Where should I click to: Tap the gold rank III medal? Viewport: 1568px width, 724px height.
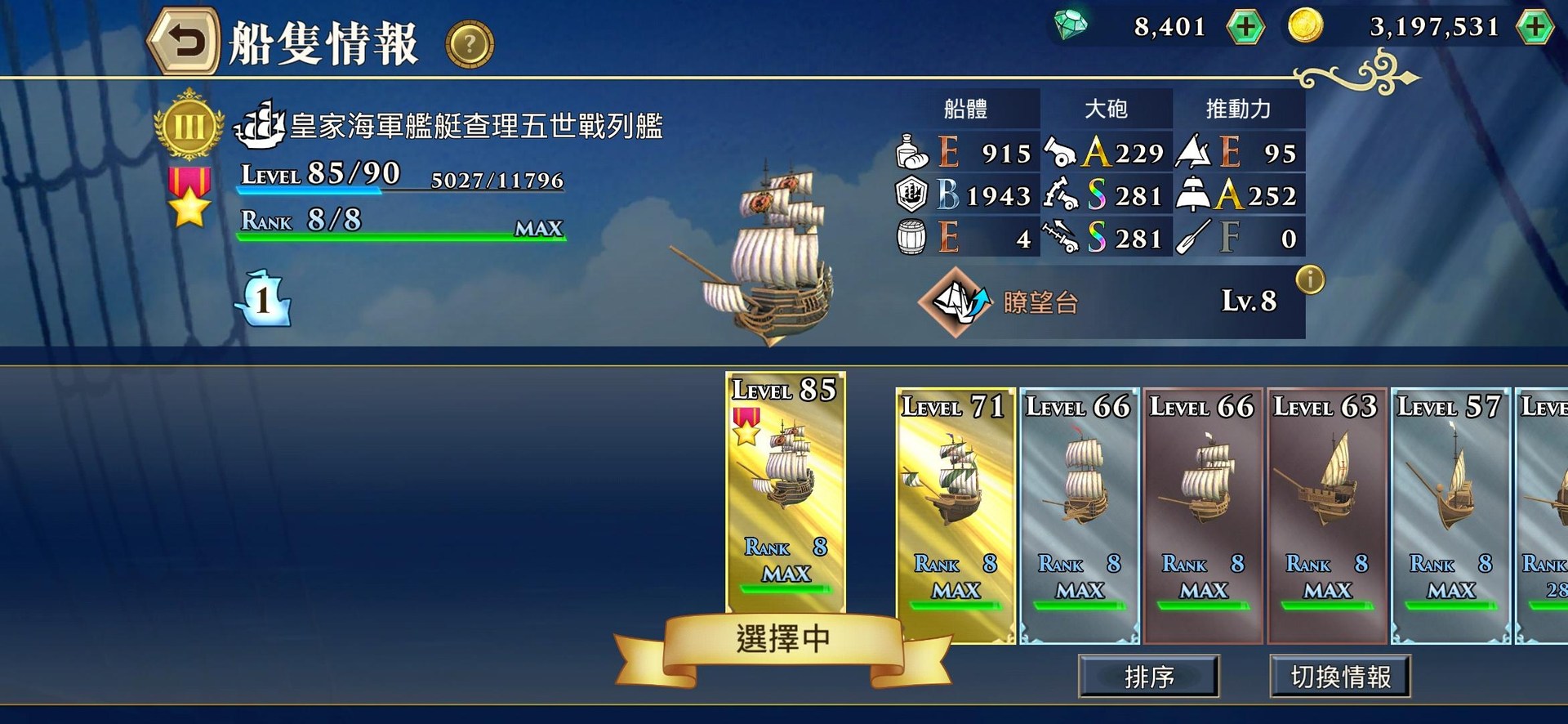pos(189,125)
